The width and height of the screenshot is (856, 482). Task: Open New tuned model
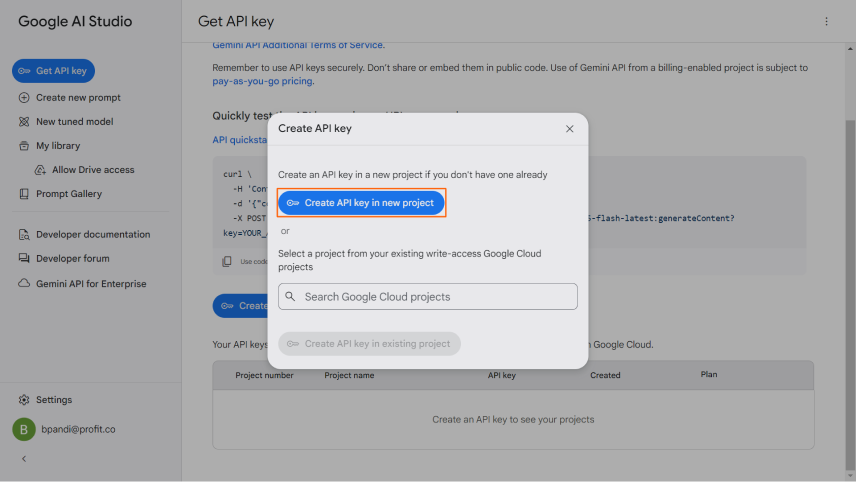pos(74,122)
